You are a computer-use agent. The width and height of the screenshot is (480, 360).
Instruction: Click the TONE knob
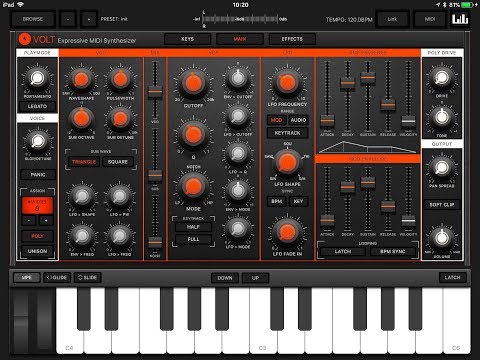[442, 117]
